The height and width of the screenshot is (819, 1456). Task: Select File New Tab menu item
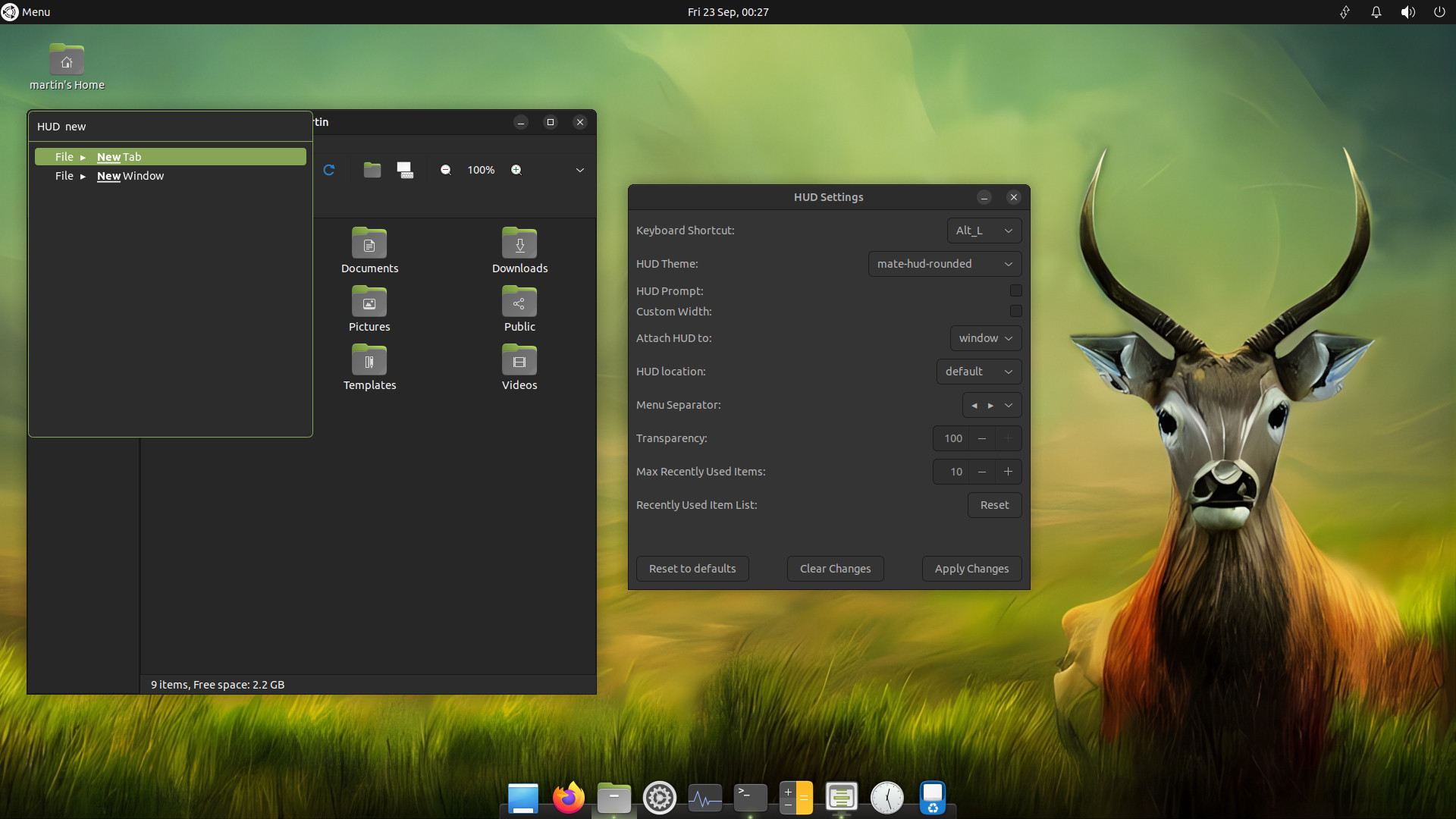170,156
